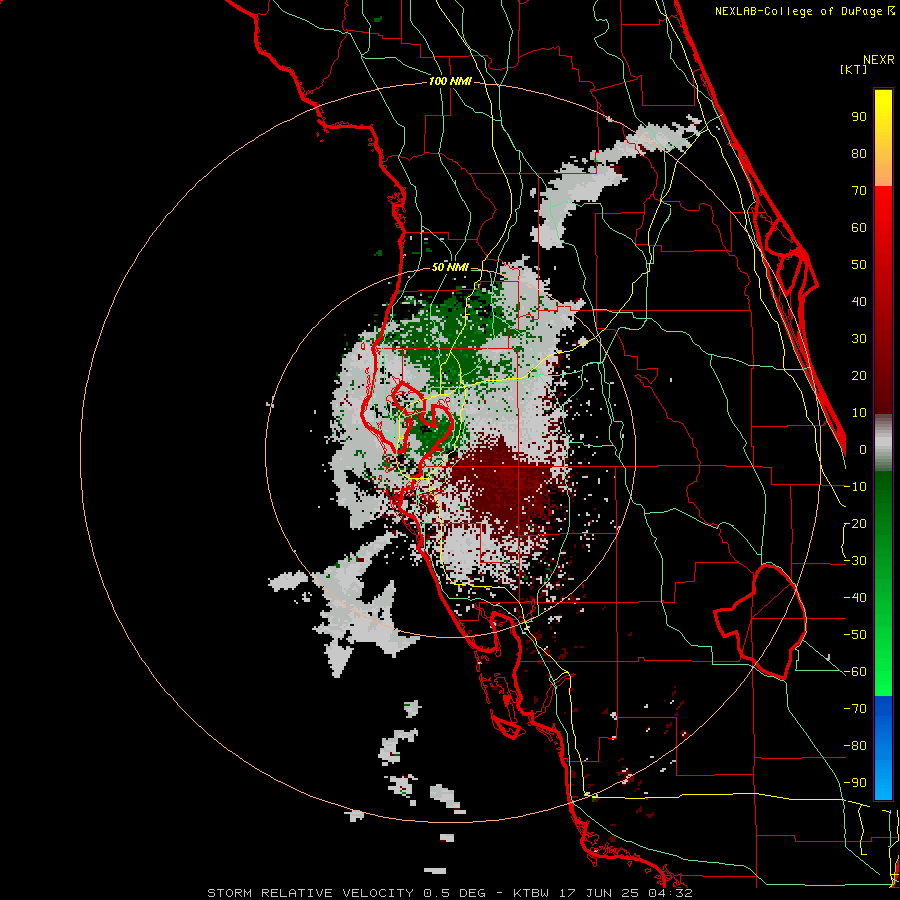This screenshot has width=900, height=900.
Task: Click the blue bottom segment of color bar
Action: coord(883,748)
